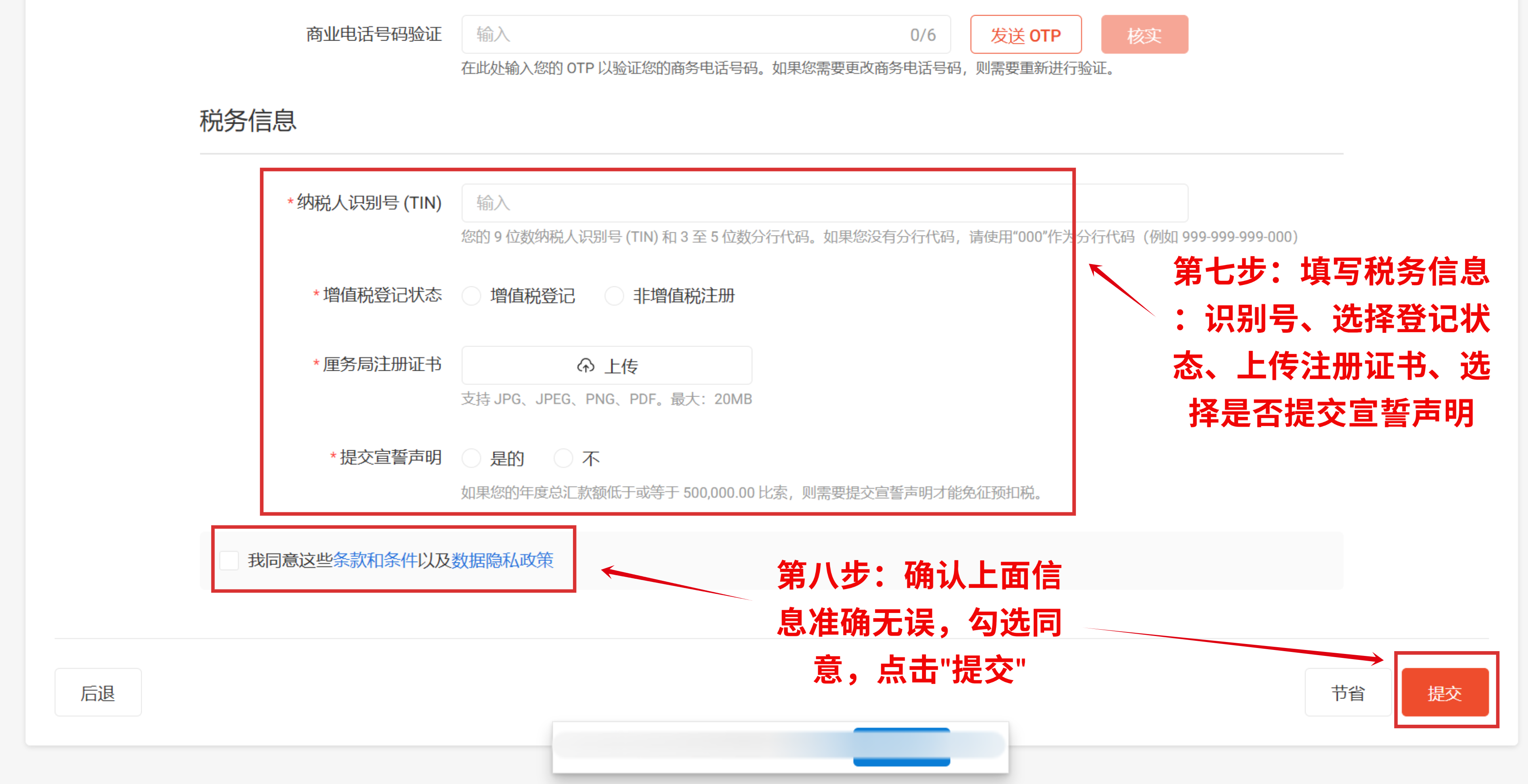Click the 税务信息 section heading
1528x784 pixels.
click(x=248, y=121)
